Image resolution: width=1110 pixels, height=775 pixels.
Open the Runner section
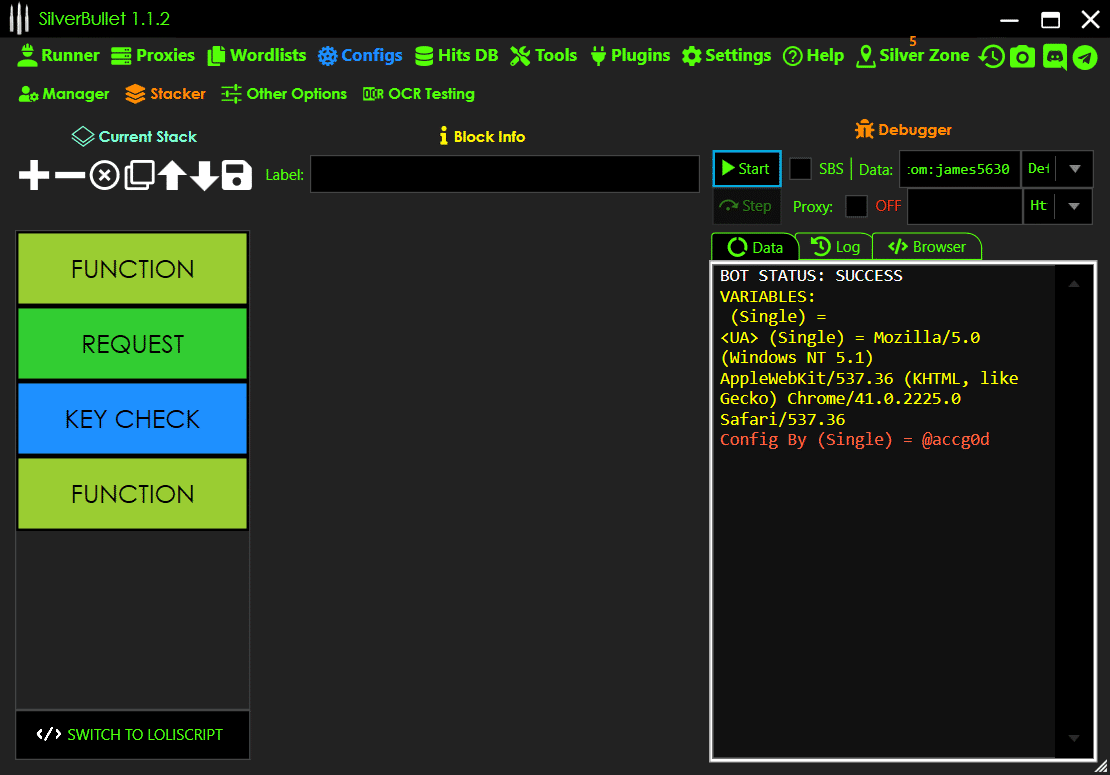tap(59, 55)
